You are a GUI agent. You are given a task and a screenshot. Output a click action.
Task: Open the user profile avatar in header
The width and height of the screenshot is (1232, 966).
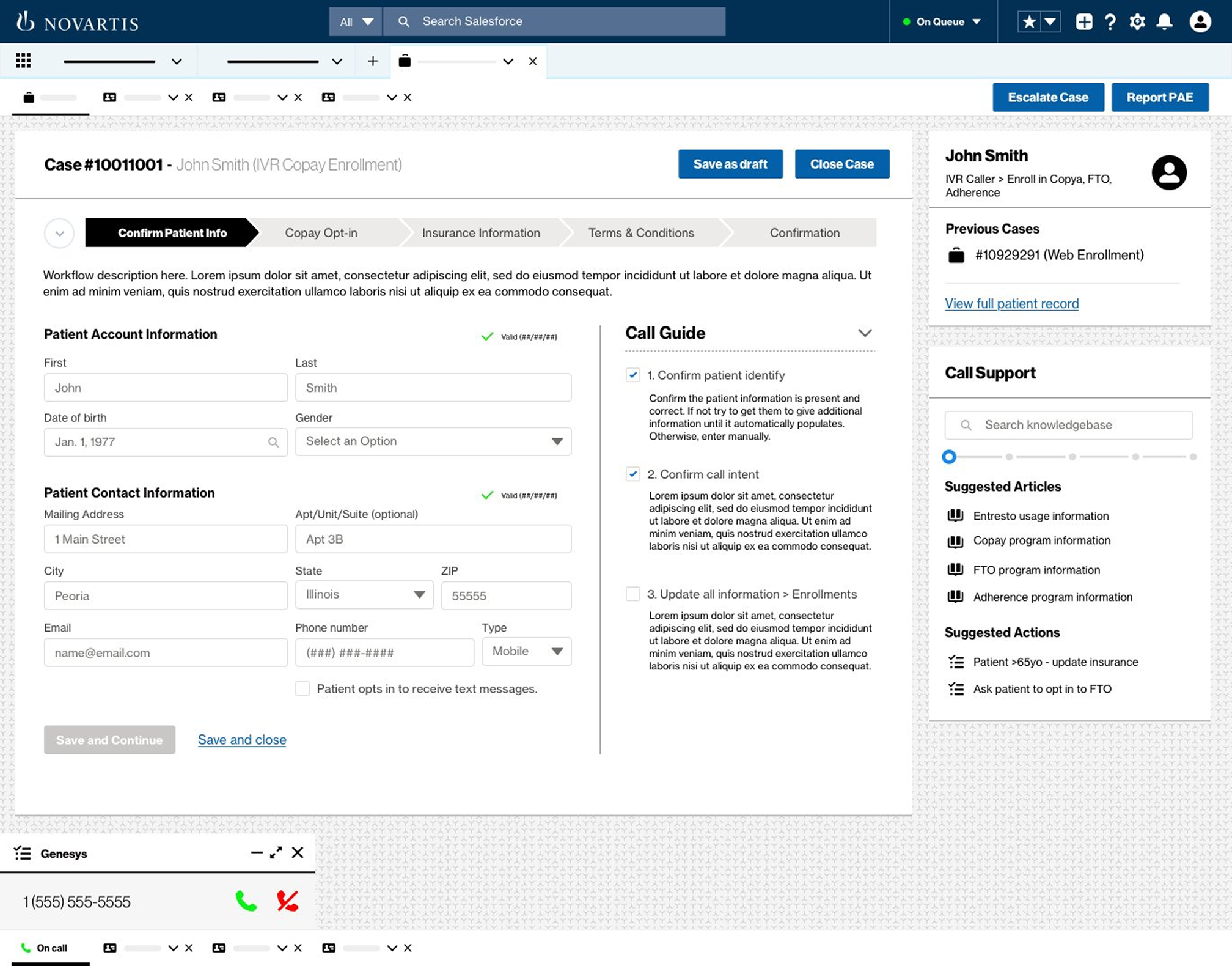coord(1200,22)
